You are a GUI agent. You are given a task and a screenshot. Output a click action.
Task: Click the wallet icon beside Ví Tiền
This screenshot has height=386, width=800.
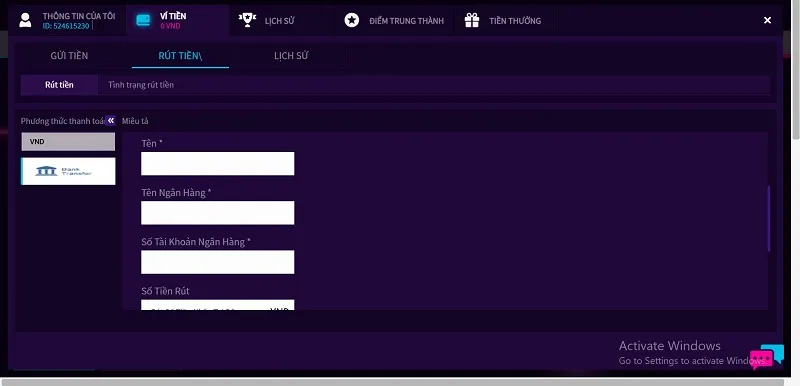coord(143,20)
